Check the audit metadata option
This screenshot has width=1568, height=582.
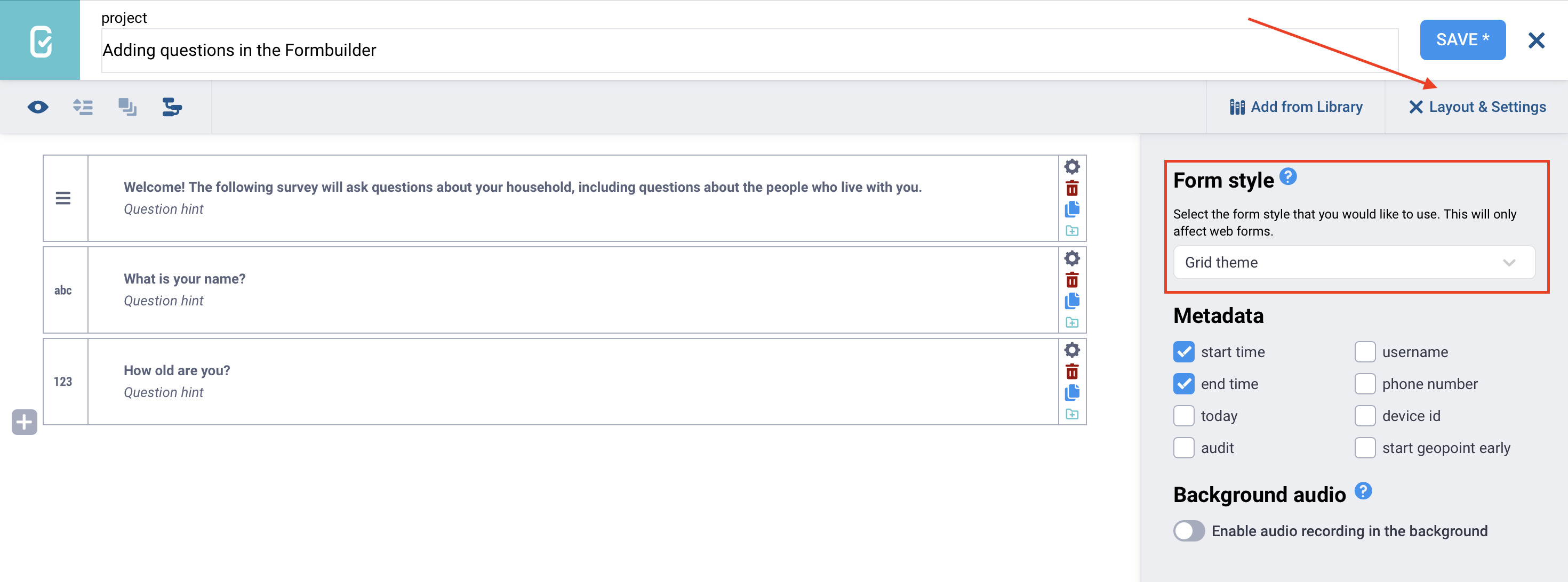tap(1183, 448)
